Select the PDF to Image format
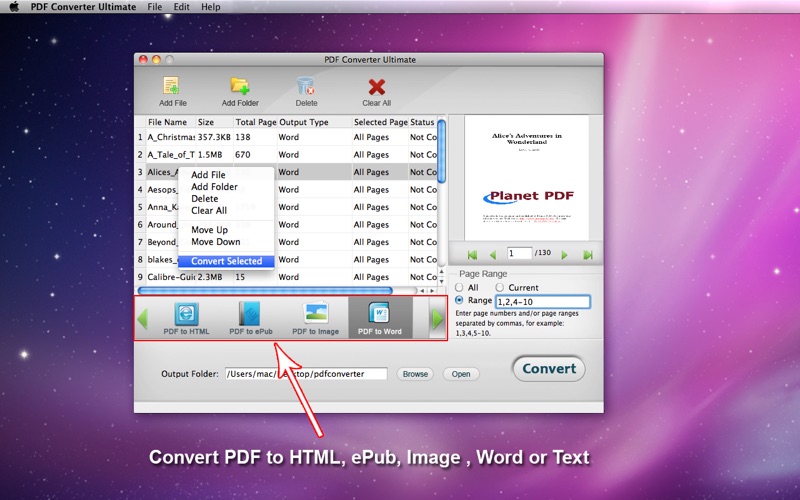Image resolution: width=800 pixels, height=500 pixels. (x=315, y=318)
